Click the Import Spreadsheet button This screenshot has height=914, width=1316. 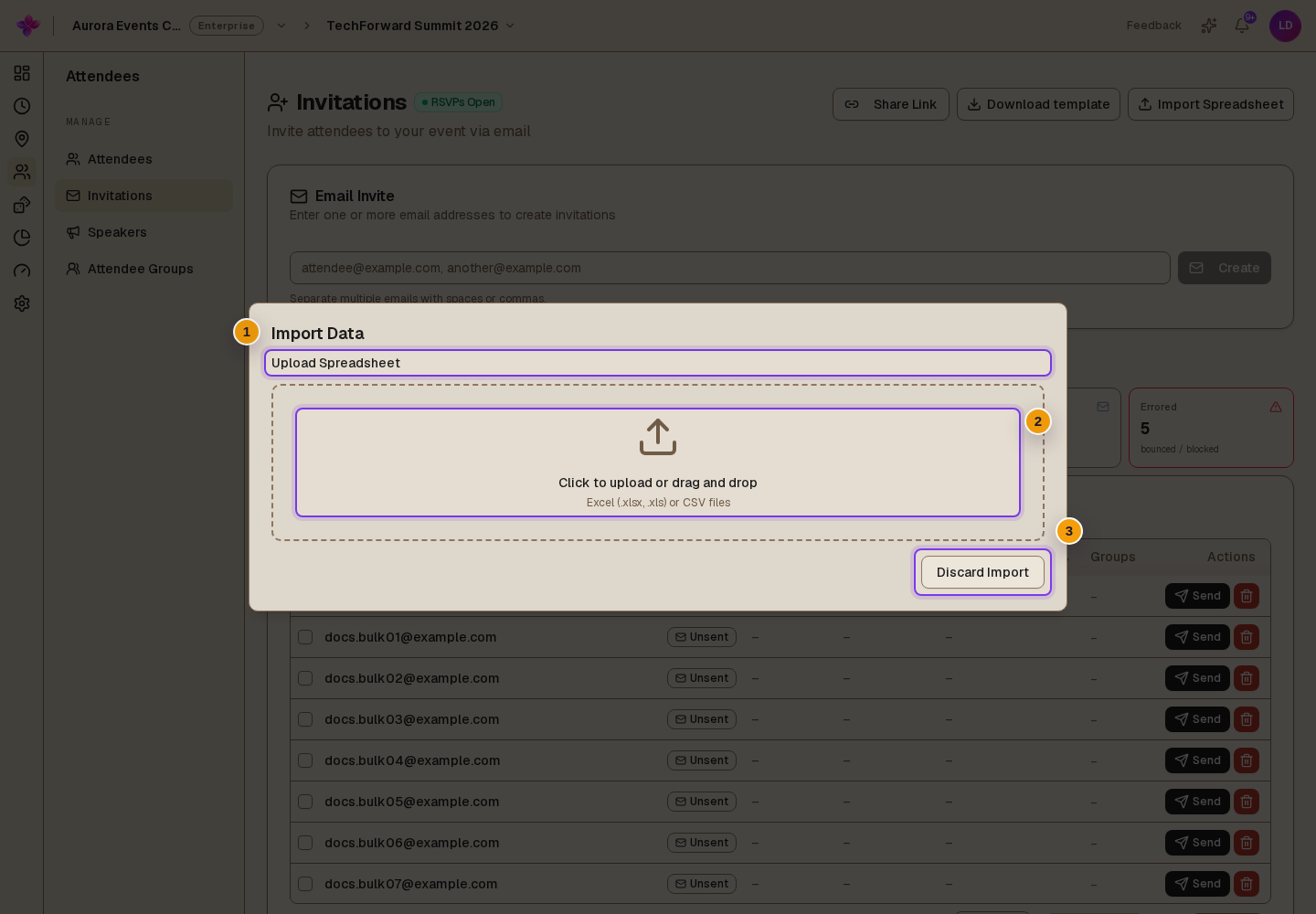[1211, 104]
